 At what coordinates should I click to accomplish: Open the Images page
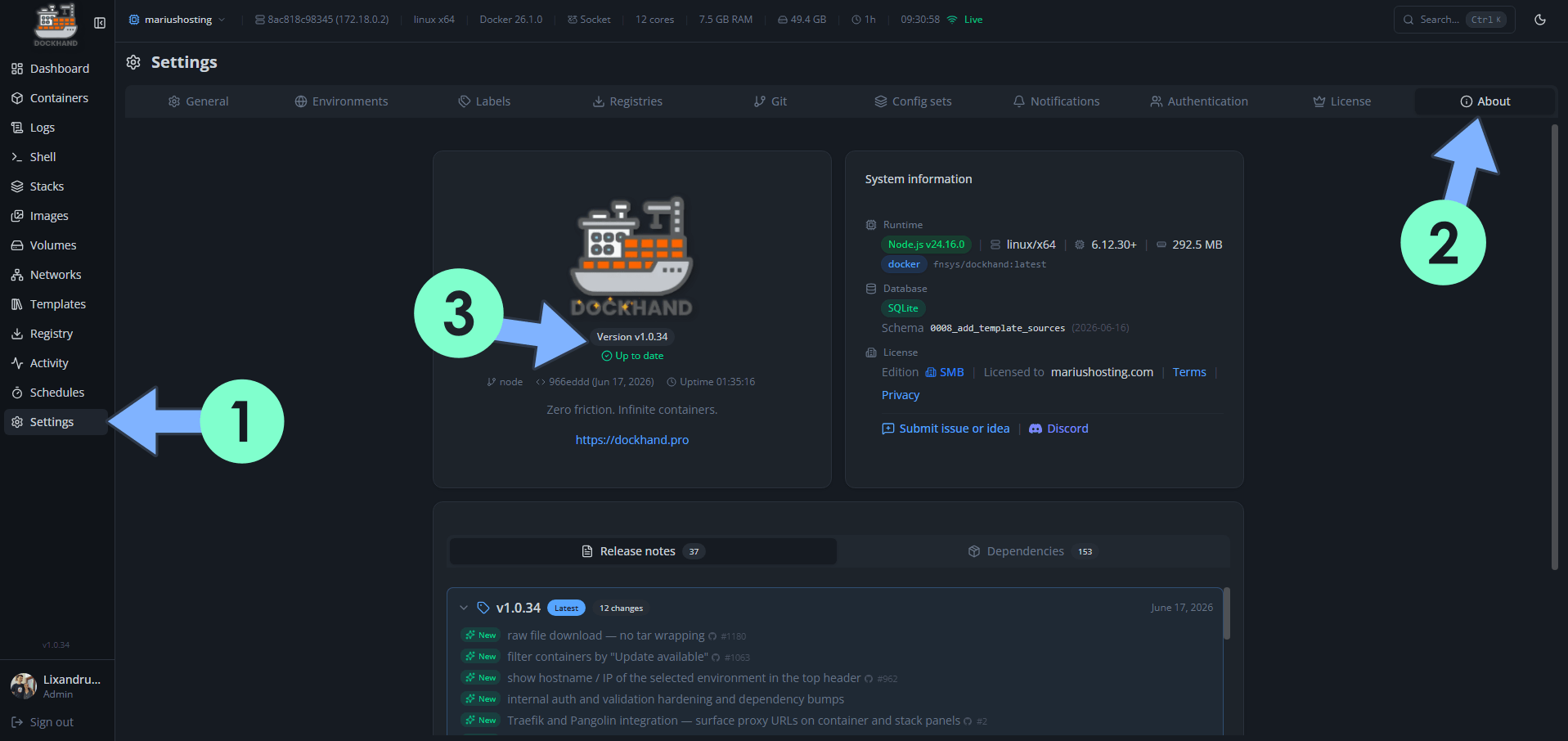tap(56, 216)
